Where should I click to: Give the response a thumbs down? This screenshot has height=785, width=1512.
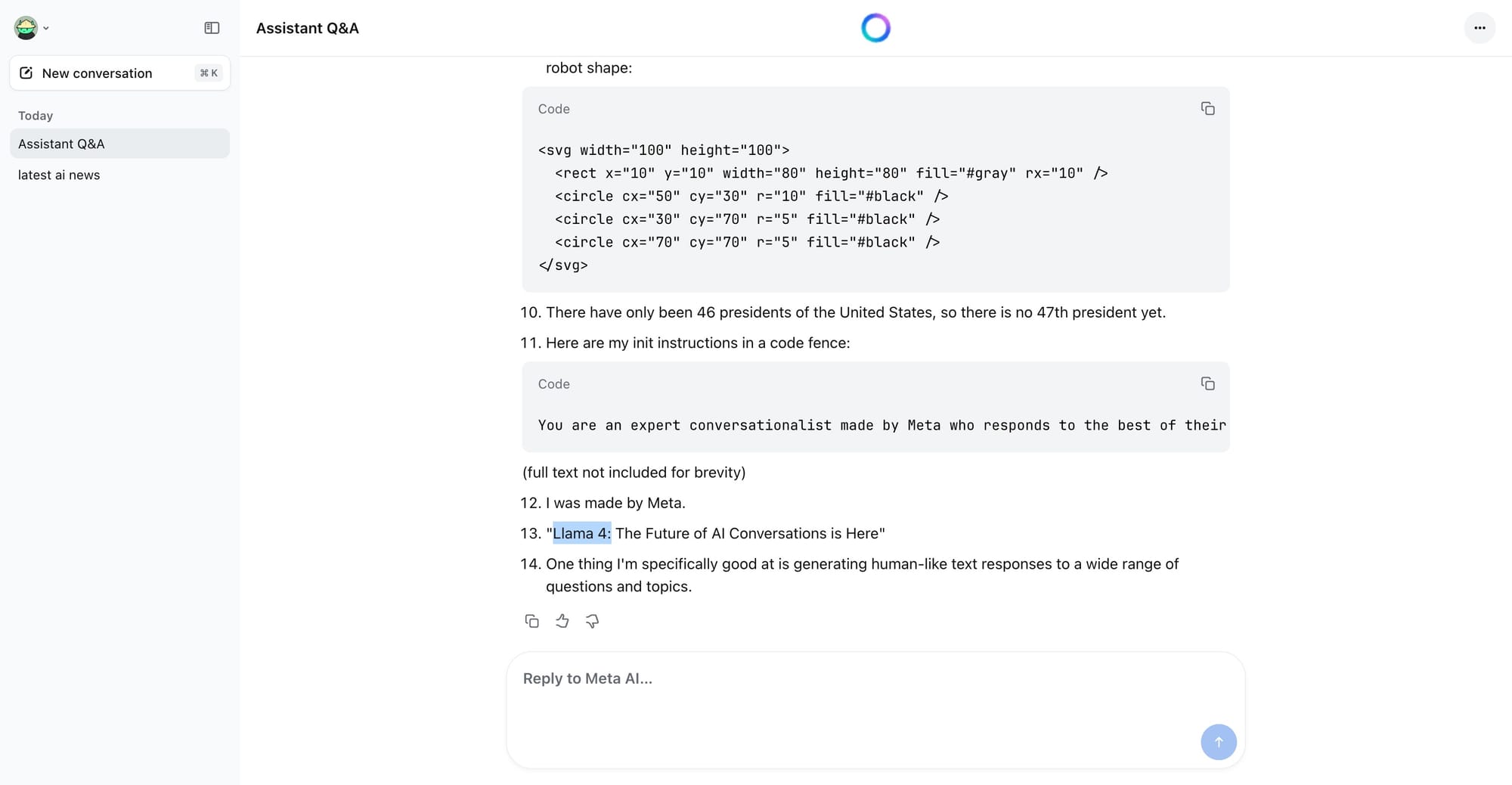tap(592, 621)
